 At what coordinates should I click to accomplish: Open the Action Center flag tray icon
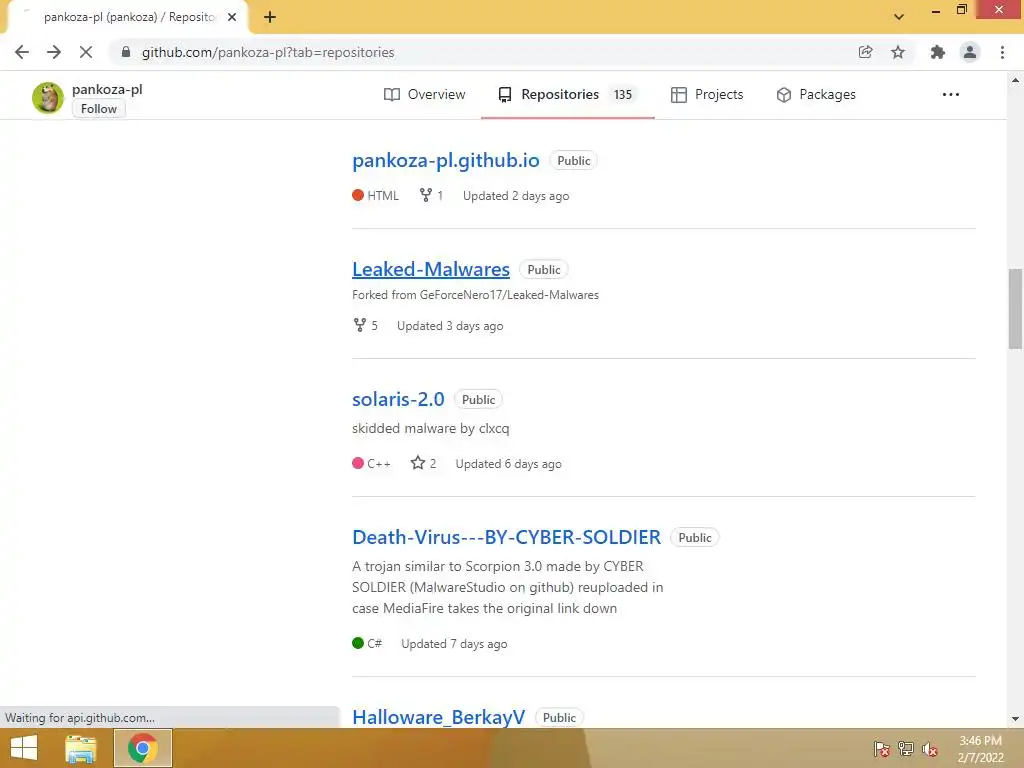(881, 749)
